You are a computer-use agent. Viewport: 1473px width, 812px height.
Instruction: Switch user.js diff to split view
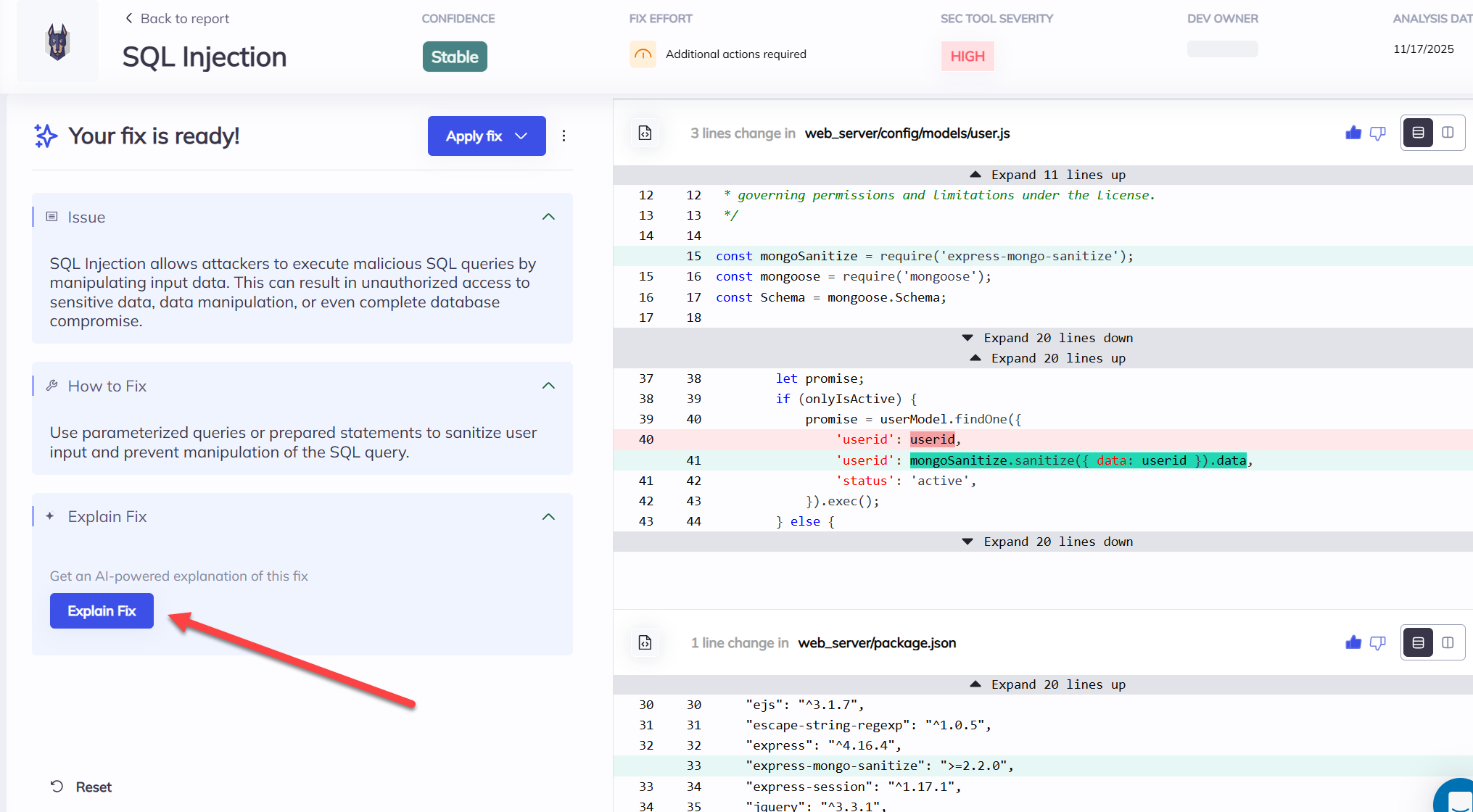pos(1448,133)
